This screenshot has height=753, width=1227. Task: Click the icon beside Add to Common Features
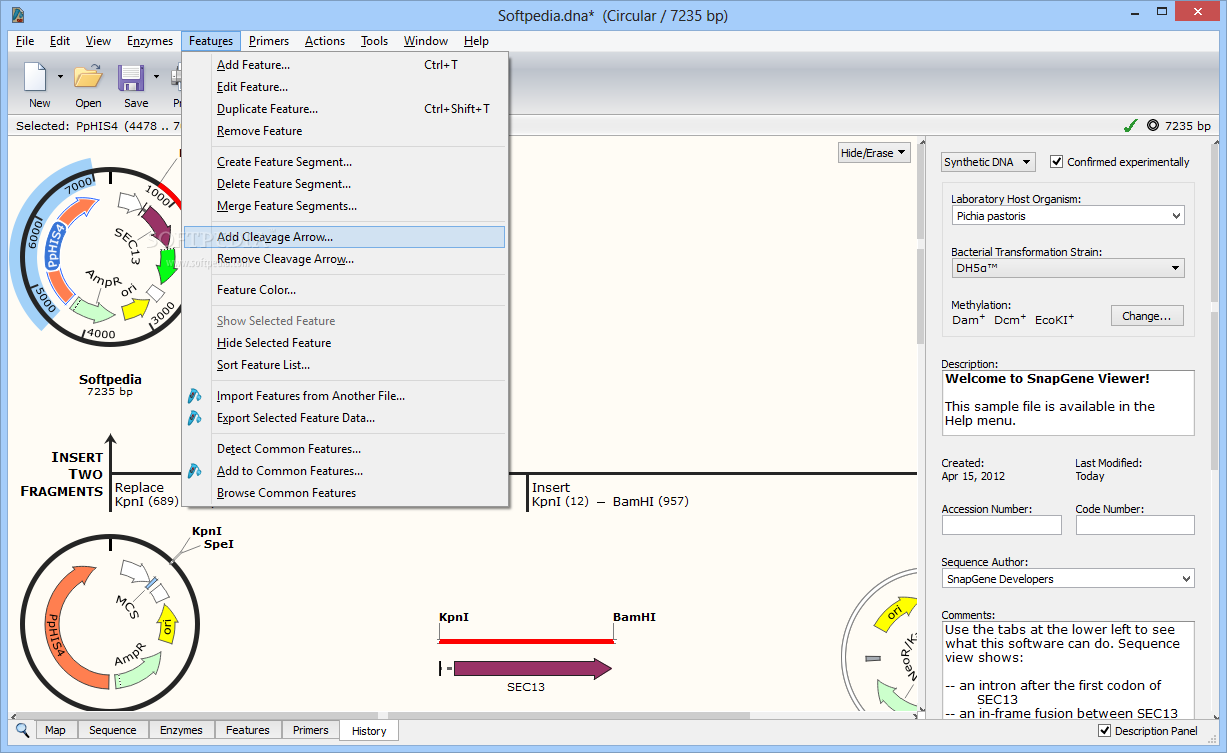pyautogui.click(x=195, y=471)
